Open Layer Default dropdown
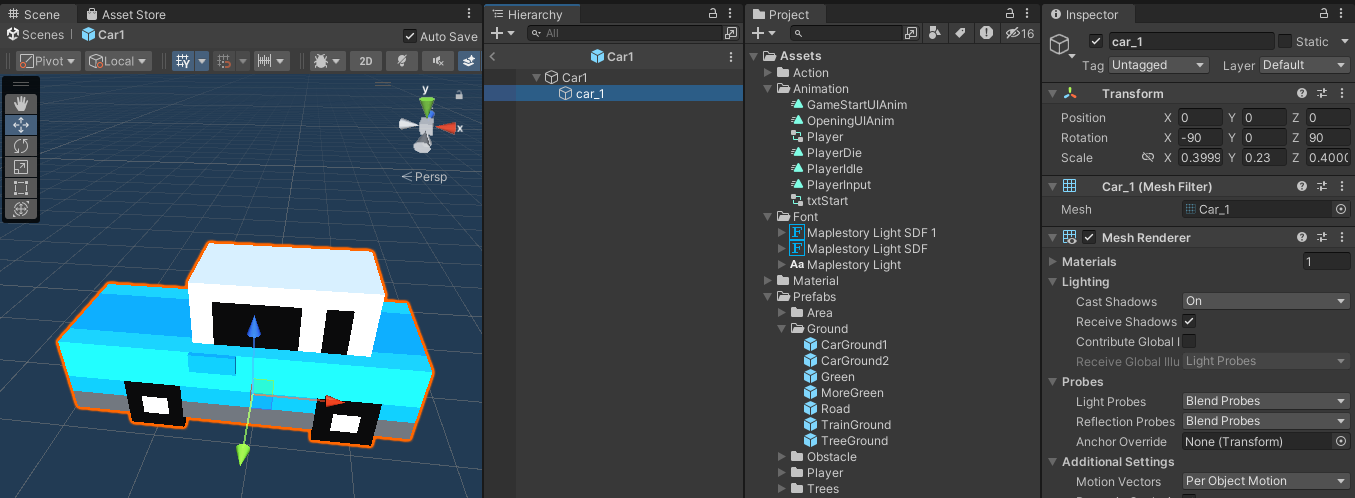Viewport: 1355px width, 498px height. [x=1305, y=65]
